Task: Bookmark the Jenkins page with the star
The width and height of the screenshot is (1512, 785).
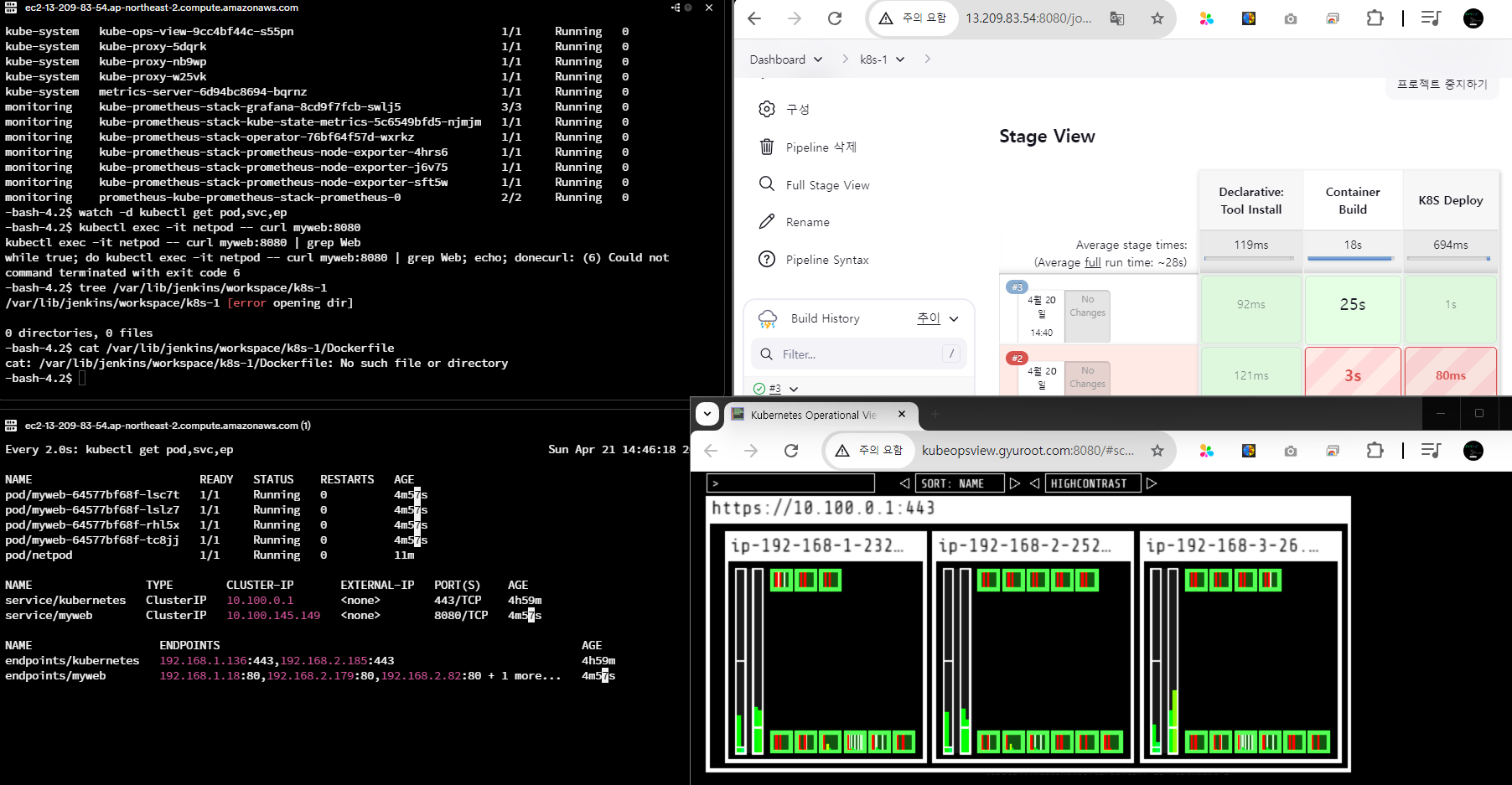Action: click(x=1157, y=18)
